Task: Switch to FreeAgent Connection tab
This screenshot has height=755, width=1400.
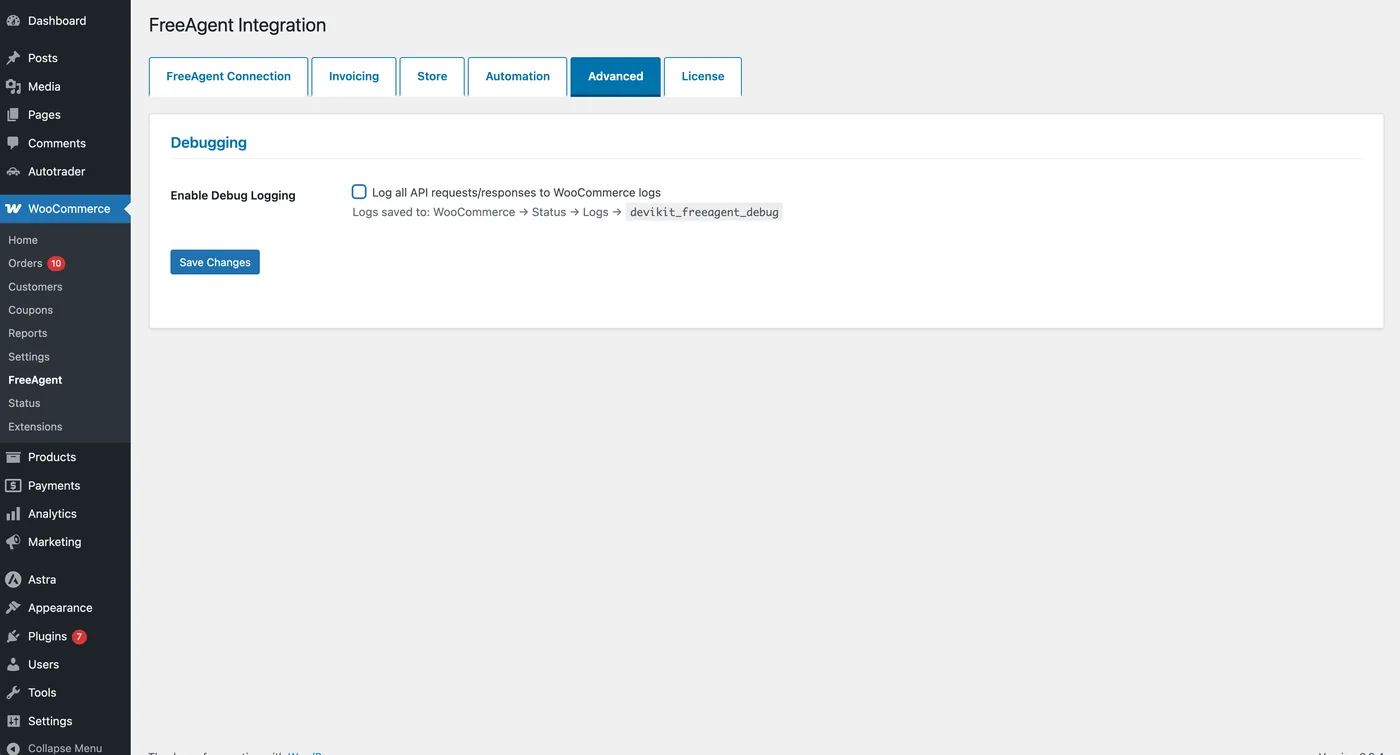Action: (x=228, y=77)
